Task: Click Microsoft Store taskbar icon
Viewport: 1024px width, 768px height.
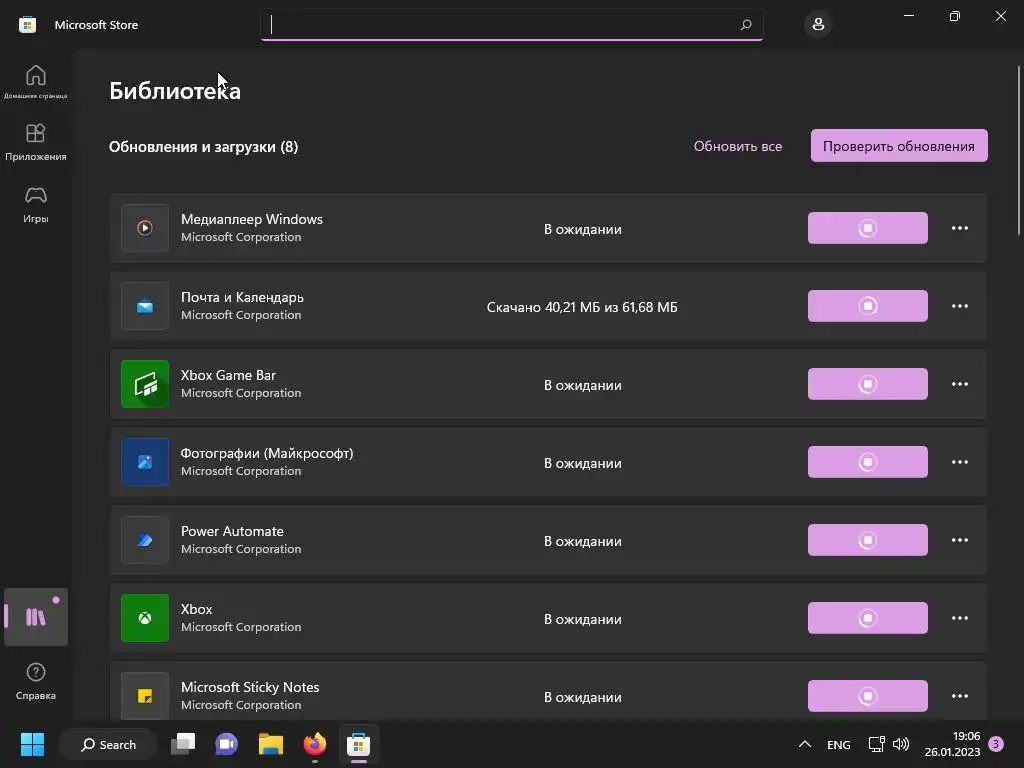Action: 359,744
